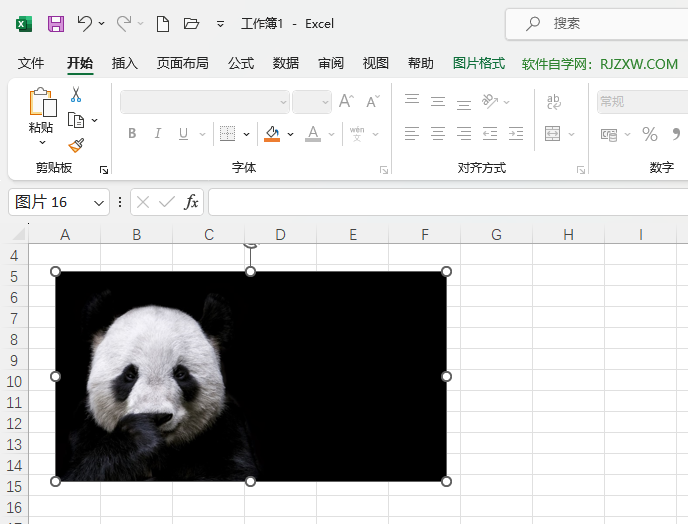Screen dimensions: 688x524
Task: Open 对齐方式 settings dialog launcher
Action: coord(581,170)
